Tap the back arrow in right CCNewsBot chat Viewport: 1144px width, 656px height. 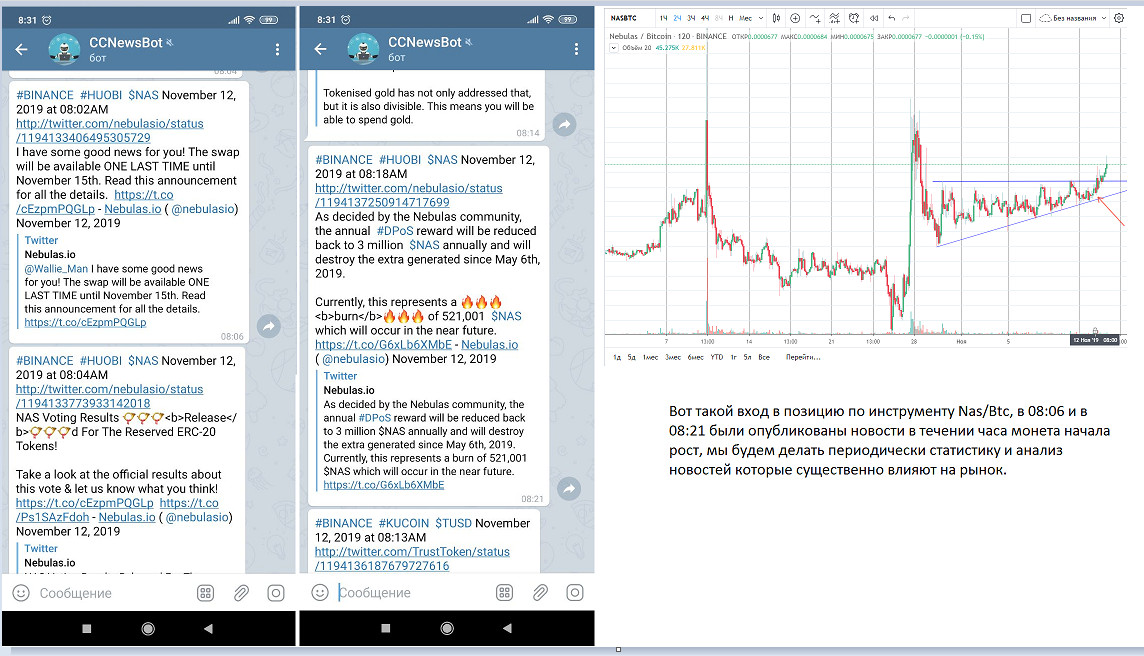(320, 49)
